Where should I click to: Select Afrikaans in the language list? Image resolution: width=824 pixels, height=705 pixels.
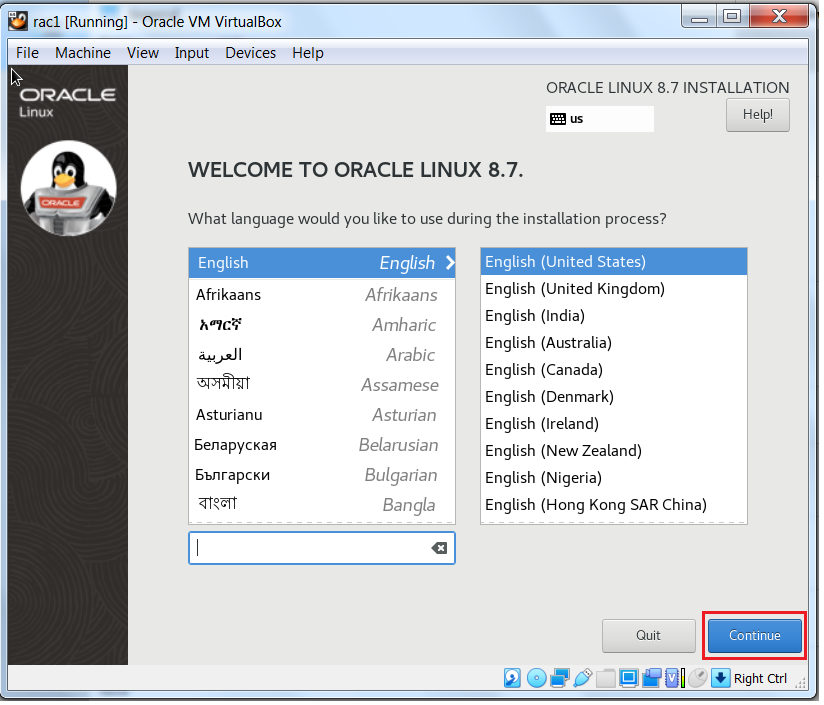[x=324, y=296]
